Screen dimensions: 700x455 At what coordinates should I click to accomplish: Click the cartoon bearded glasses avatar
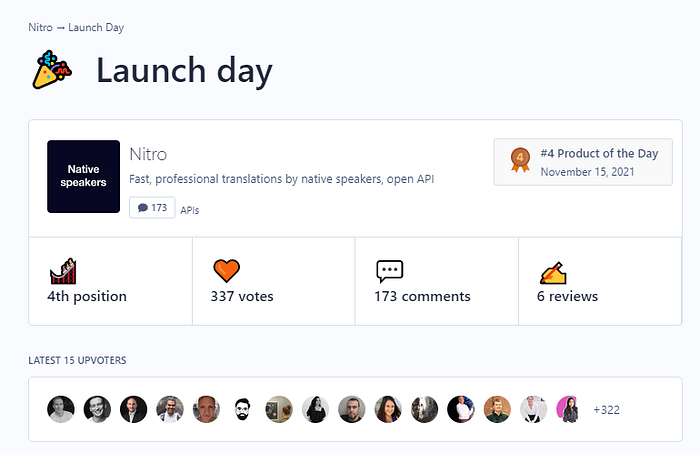[x=242, y=409]
